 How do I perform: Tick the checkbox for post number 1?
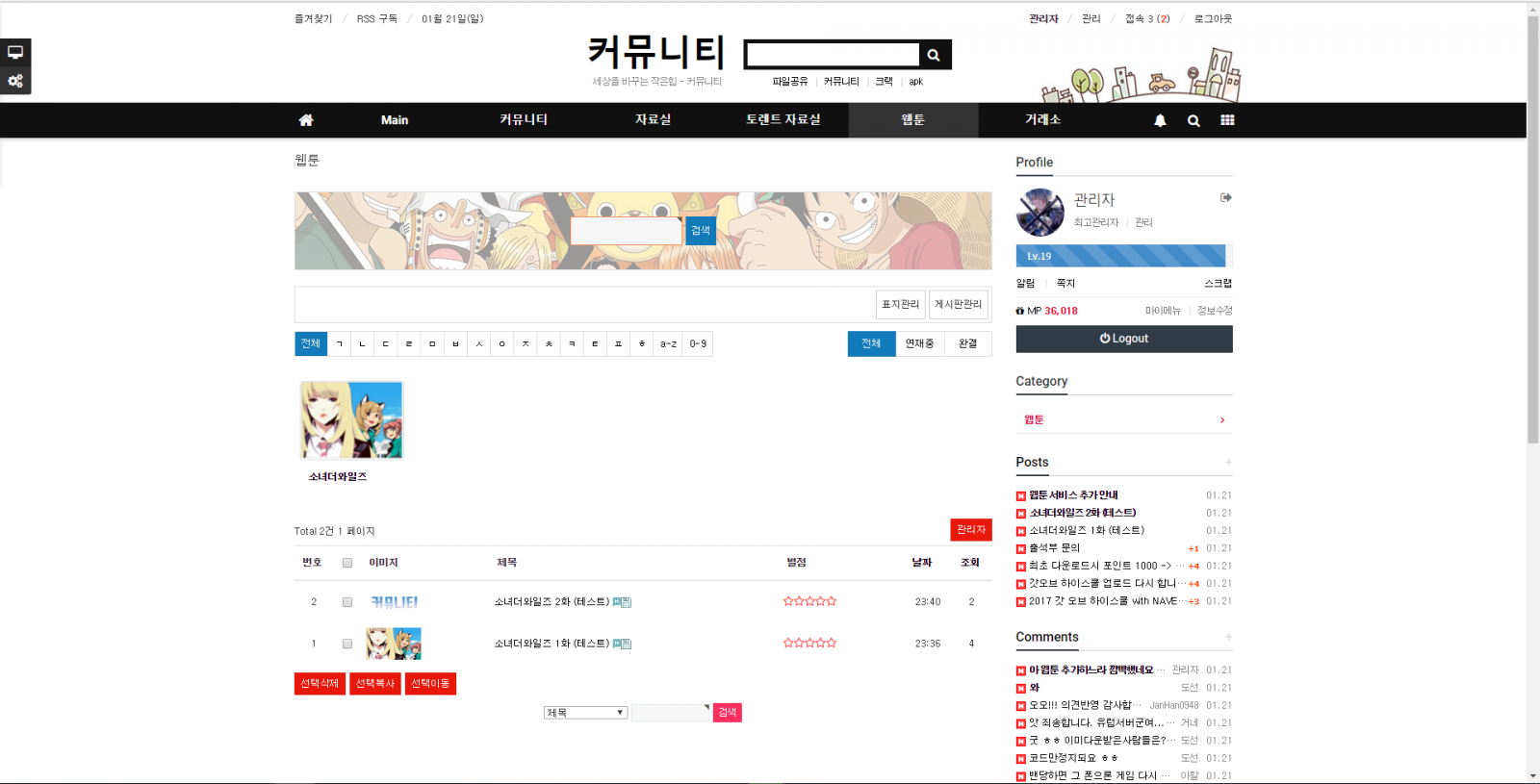pyautogui.click(x=347, y=644)
